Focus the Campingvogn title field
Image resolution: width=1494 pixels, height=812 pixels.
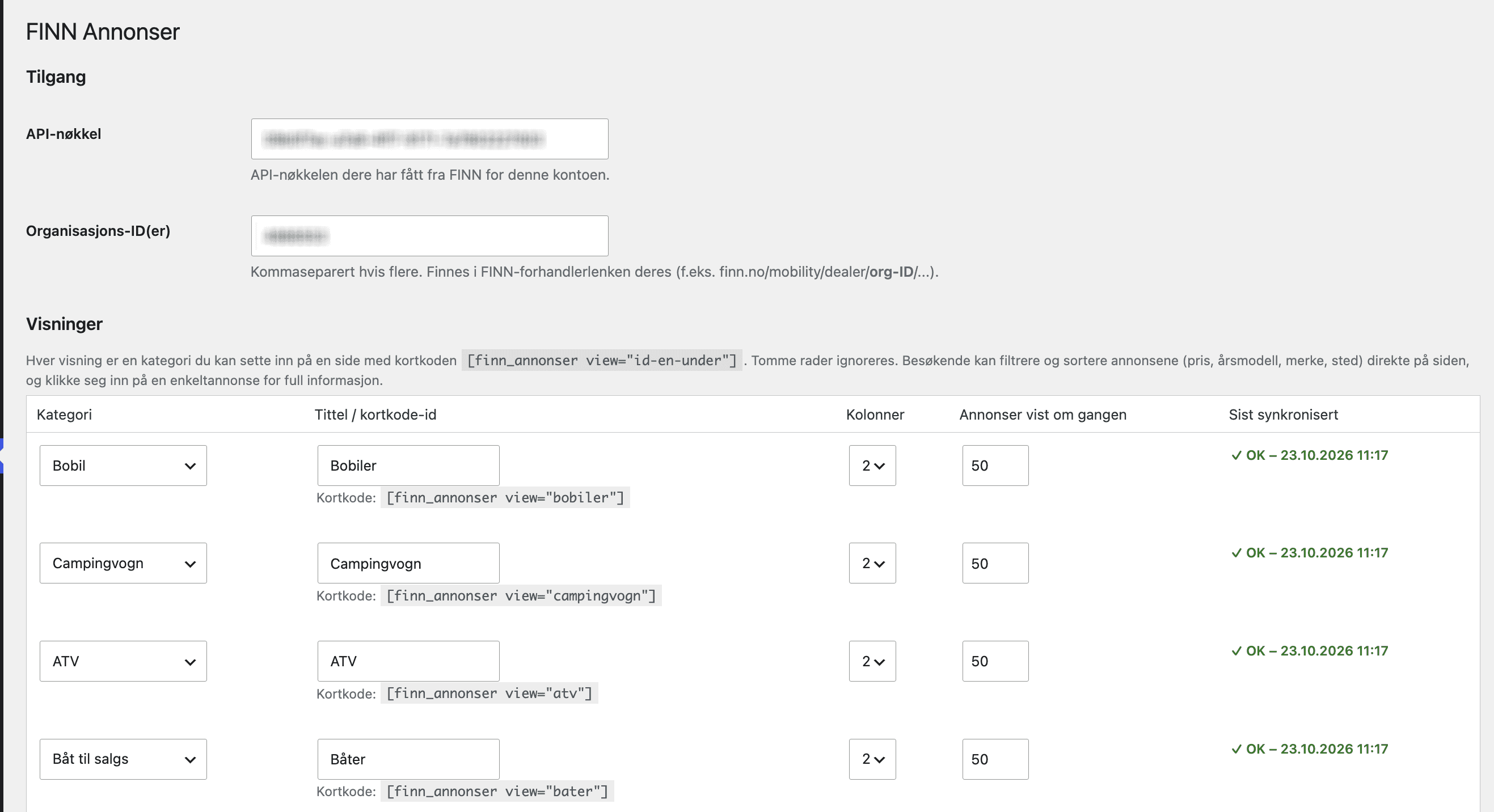(x=408, y=563)
